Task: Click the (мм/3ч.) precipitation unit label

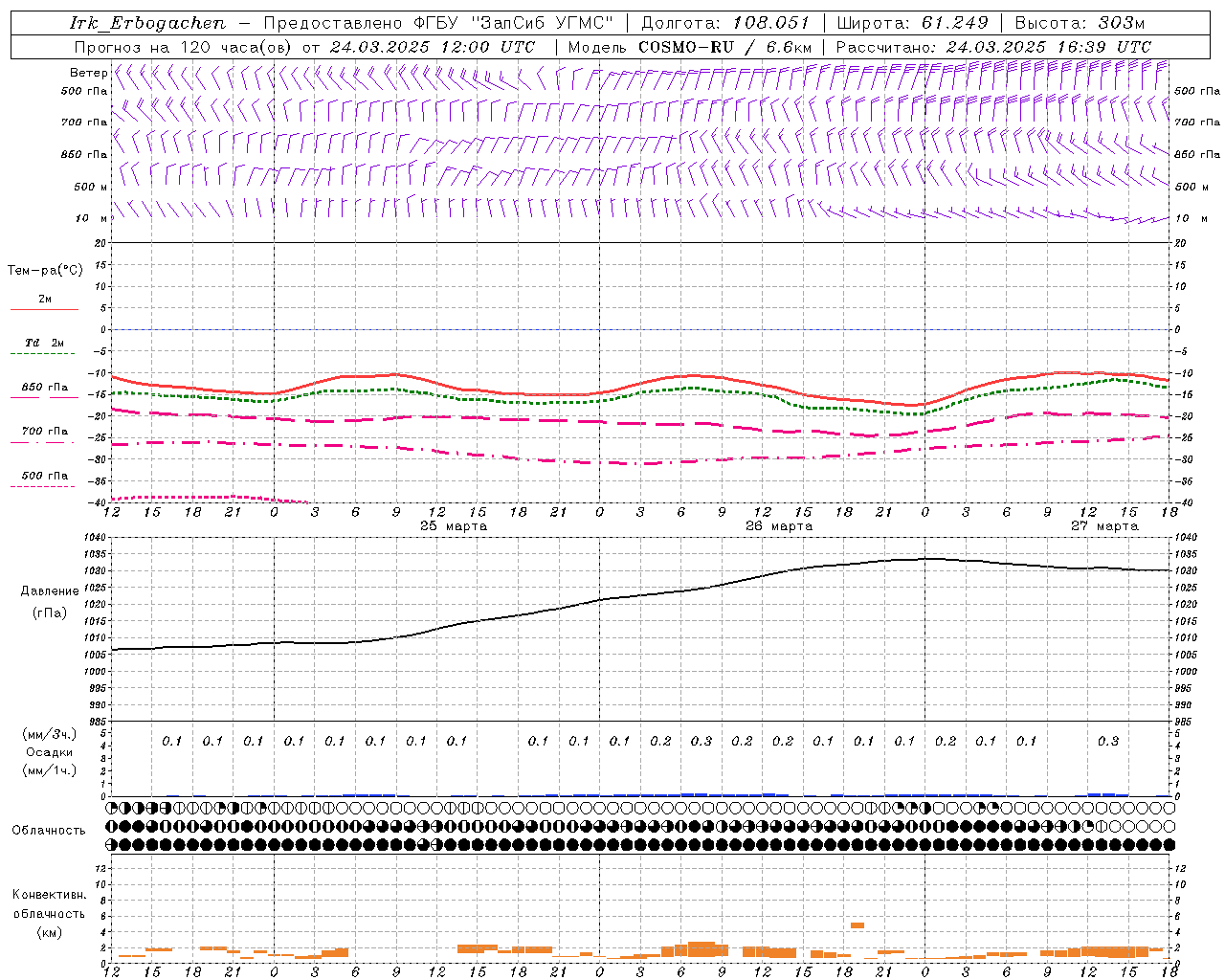Action: (x=50, y=734)
